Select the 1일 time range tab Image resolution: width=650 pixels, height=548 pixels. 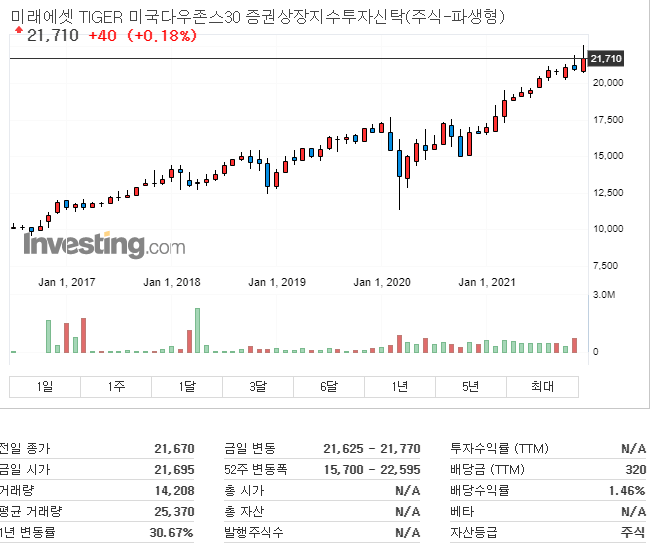tap(45, 387)
